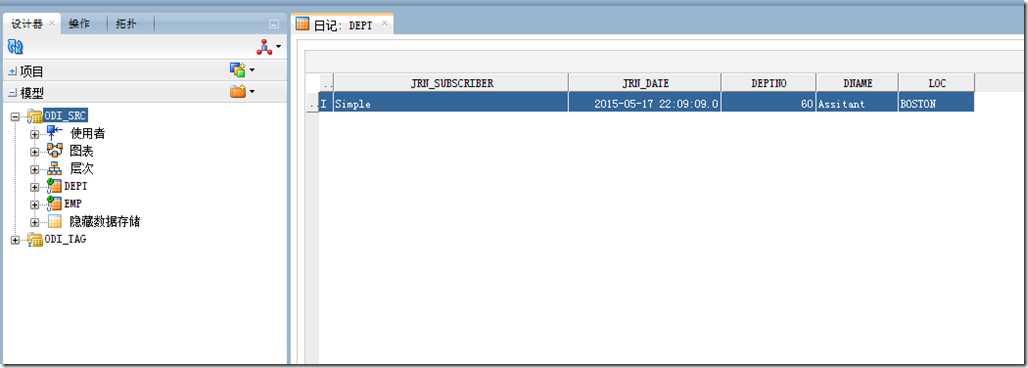Expand the 层次 tree node
This screenshot has height=368, width=1028.
(x=35, y=169)
